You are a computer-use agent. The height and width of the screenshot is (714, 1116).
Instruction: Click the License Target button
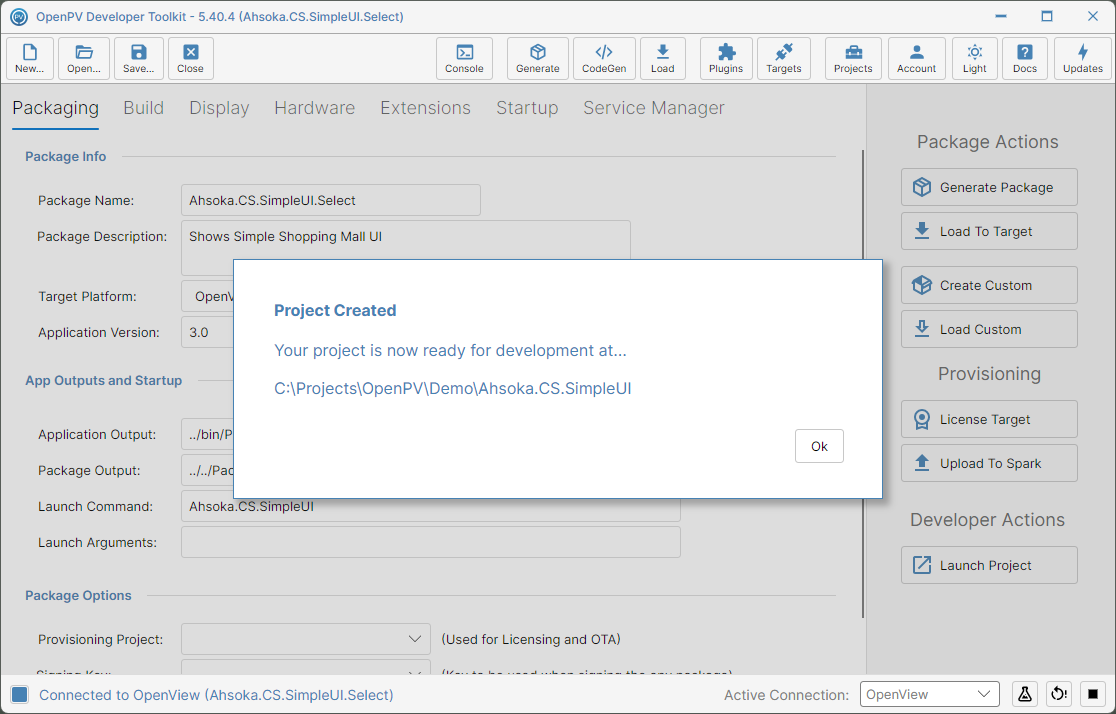[989, 419]
